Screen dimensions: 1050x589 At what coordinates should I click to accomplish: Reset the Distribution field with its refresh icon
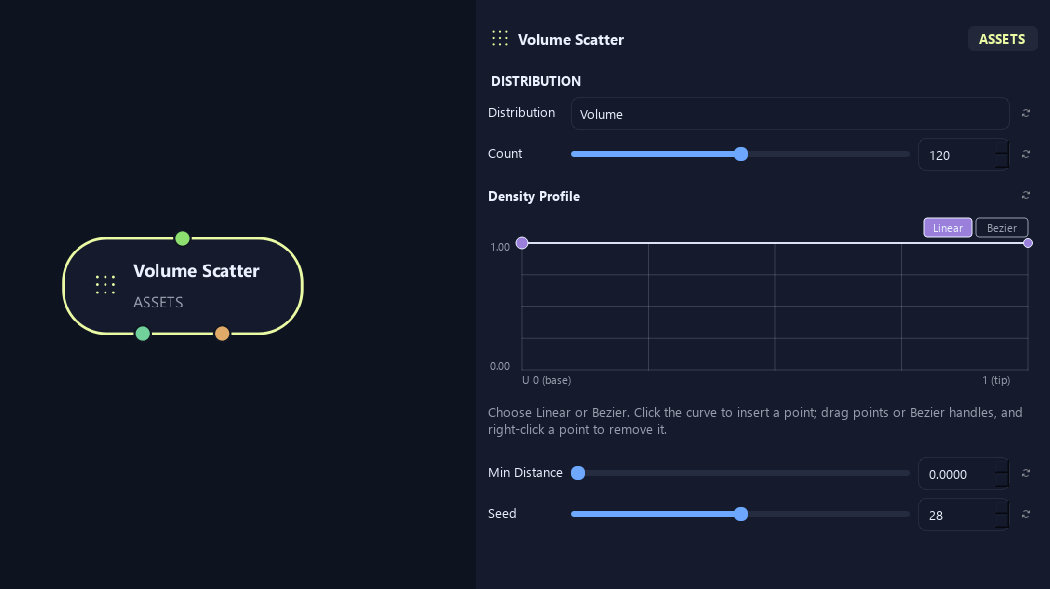[x=1025, y=113]
